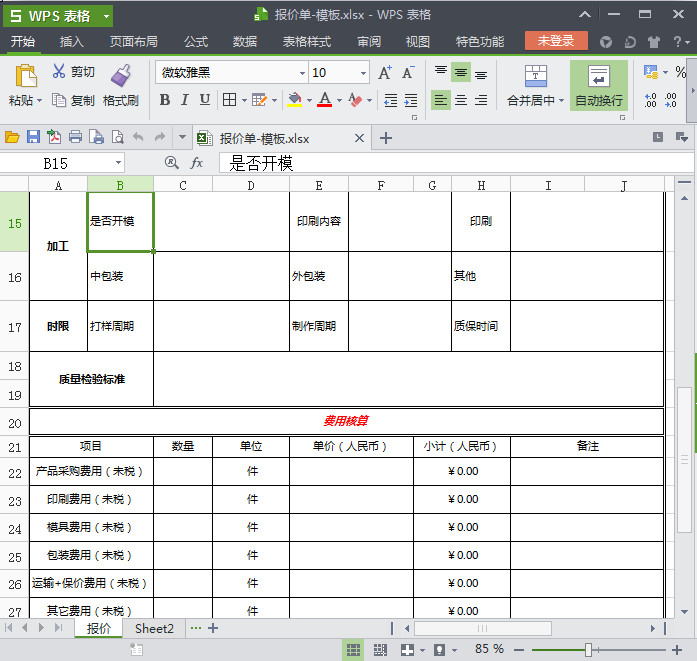Click the vertical scrollbar thumb
Screen dimensions: 697x661
[x=685, y=460]
